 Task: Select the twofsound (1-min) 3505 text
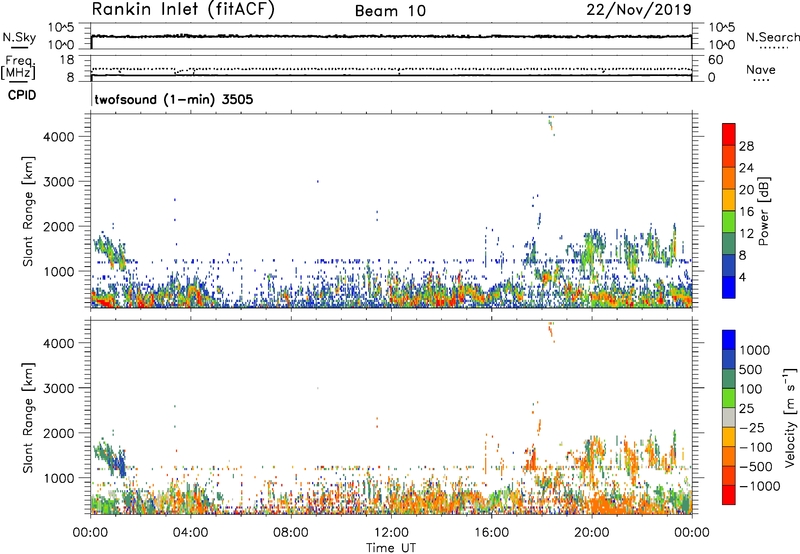[173, 99]
